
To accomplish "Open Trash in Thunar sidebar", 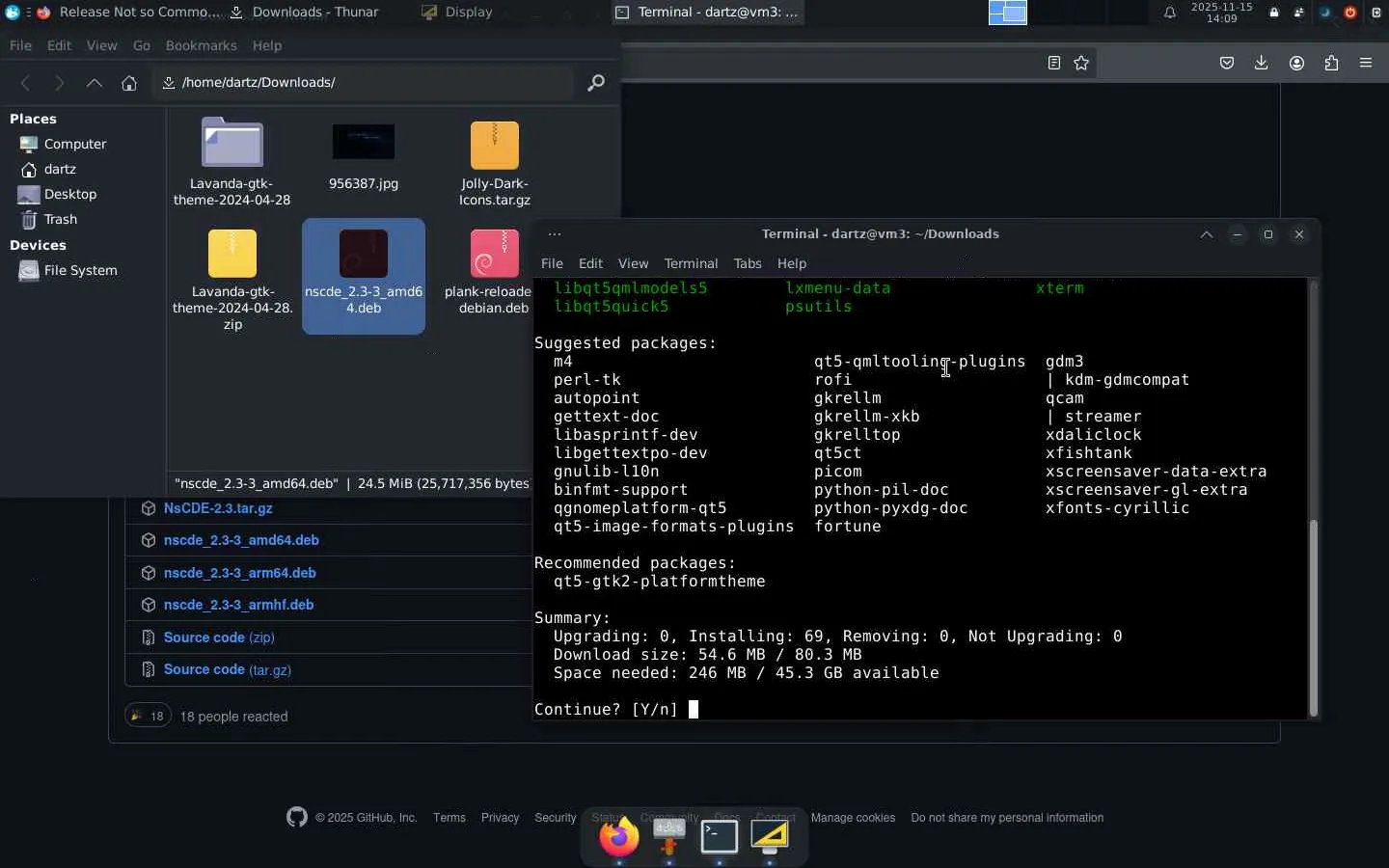I will coord(60,219).
